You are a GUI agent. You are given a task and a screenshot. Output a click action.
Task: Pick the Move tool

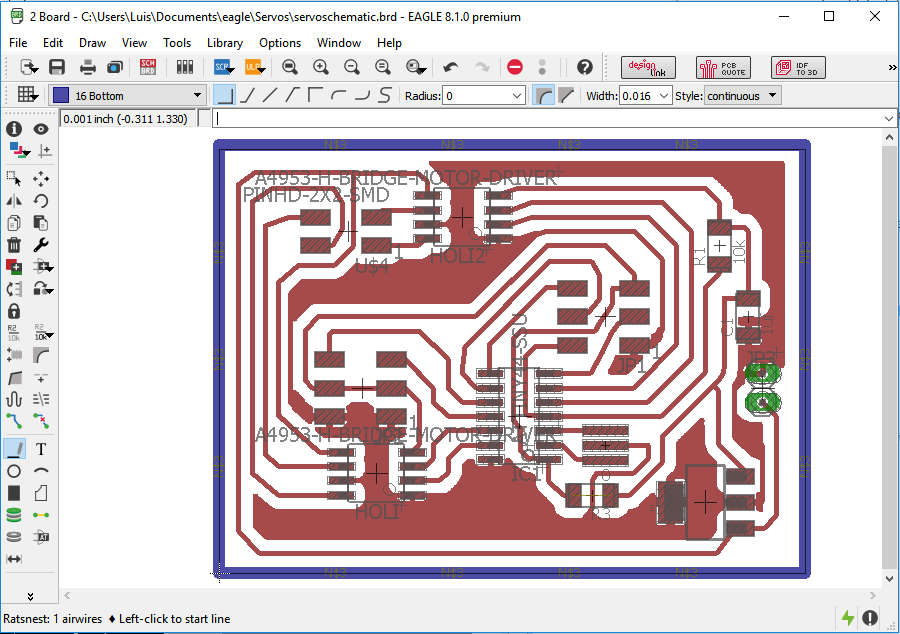(41, 178)
